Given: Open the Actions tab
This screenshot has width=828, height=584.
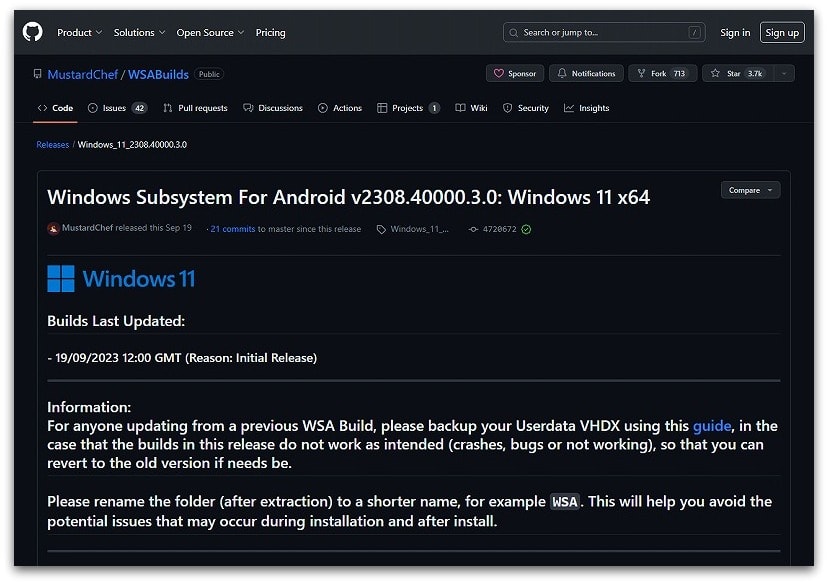Looking at the screenshot, I should (x=340, y=108).
